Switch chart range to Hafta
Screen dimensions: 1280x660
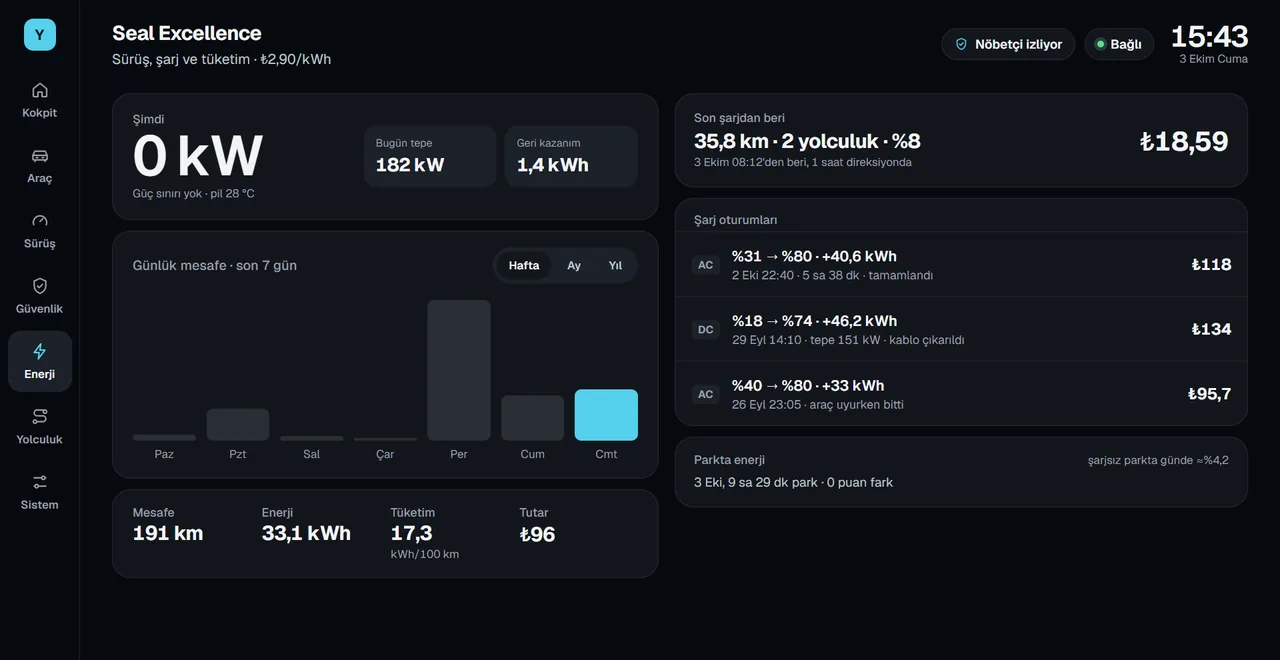tap(524, 265)
